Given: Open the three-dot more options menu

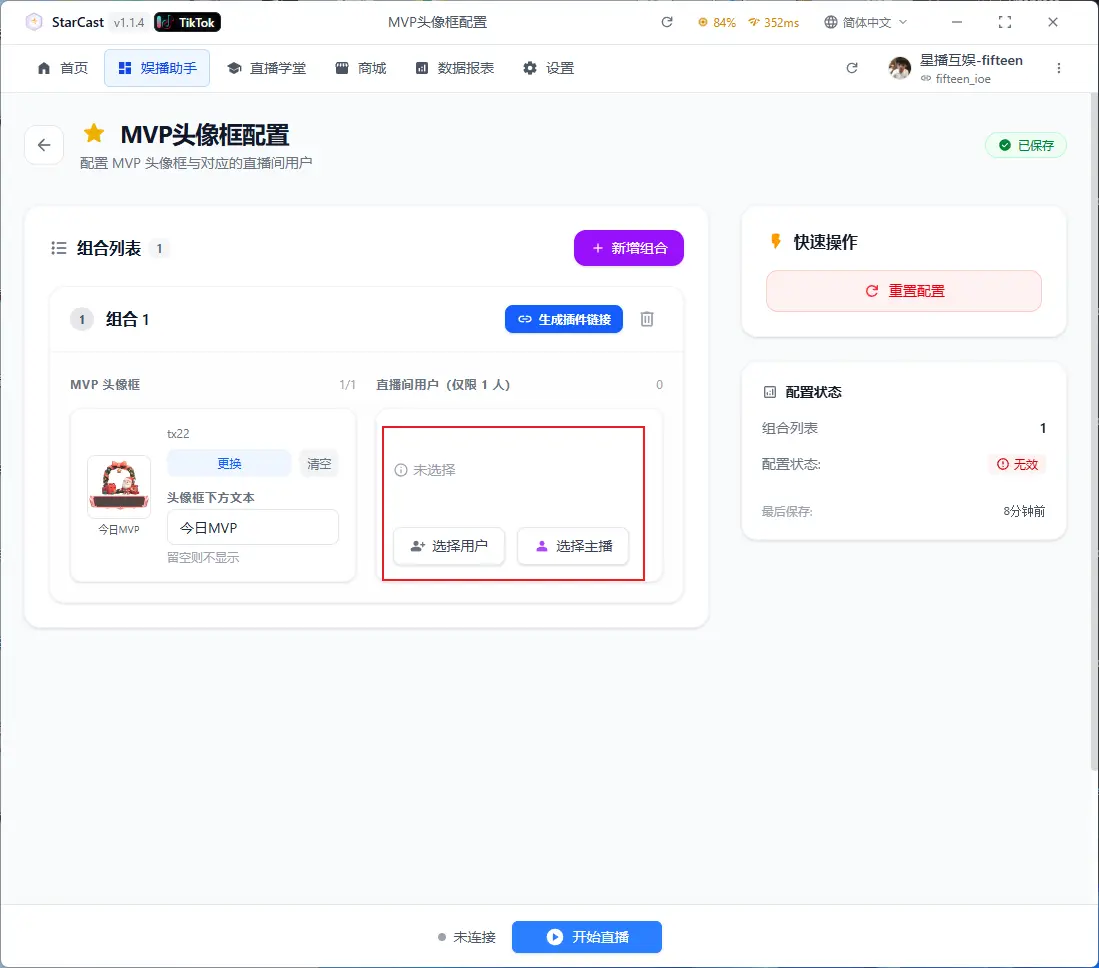Looking at the screenshot, I should [1059, 68].
